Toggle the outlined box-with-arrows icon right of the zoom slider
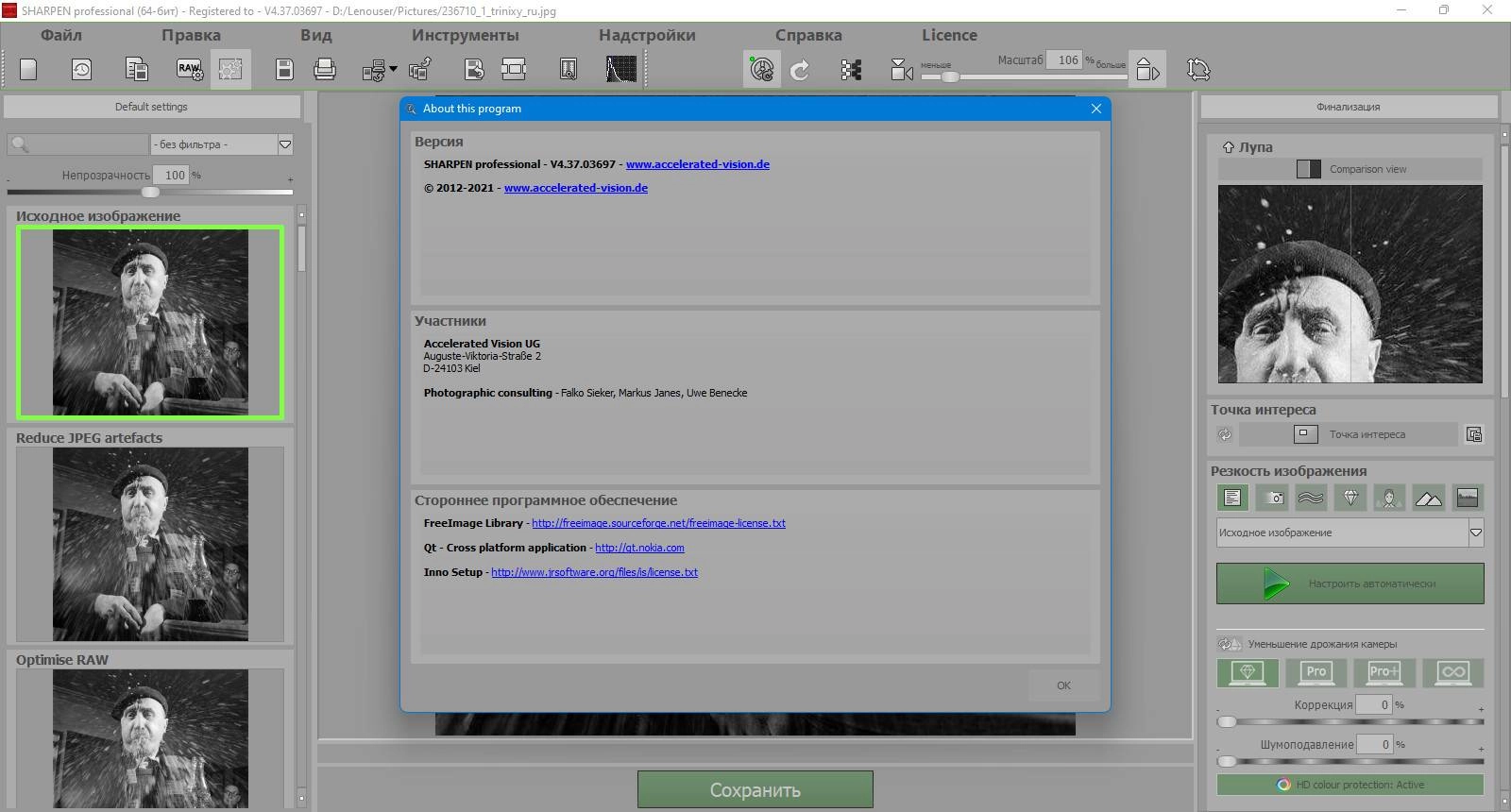Screen dimensions: 1511x812 pos(1146,70)
